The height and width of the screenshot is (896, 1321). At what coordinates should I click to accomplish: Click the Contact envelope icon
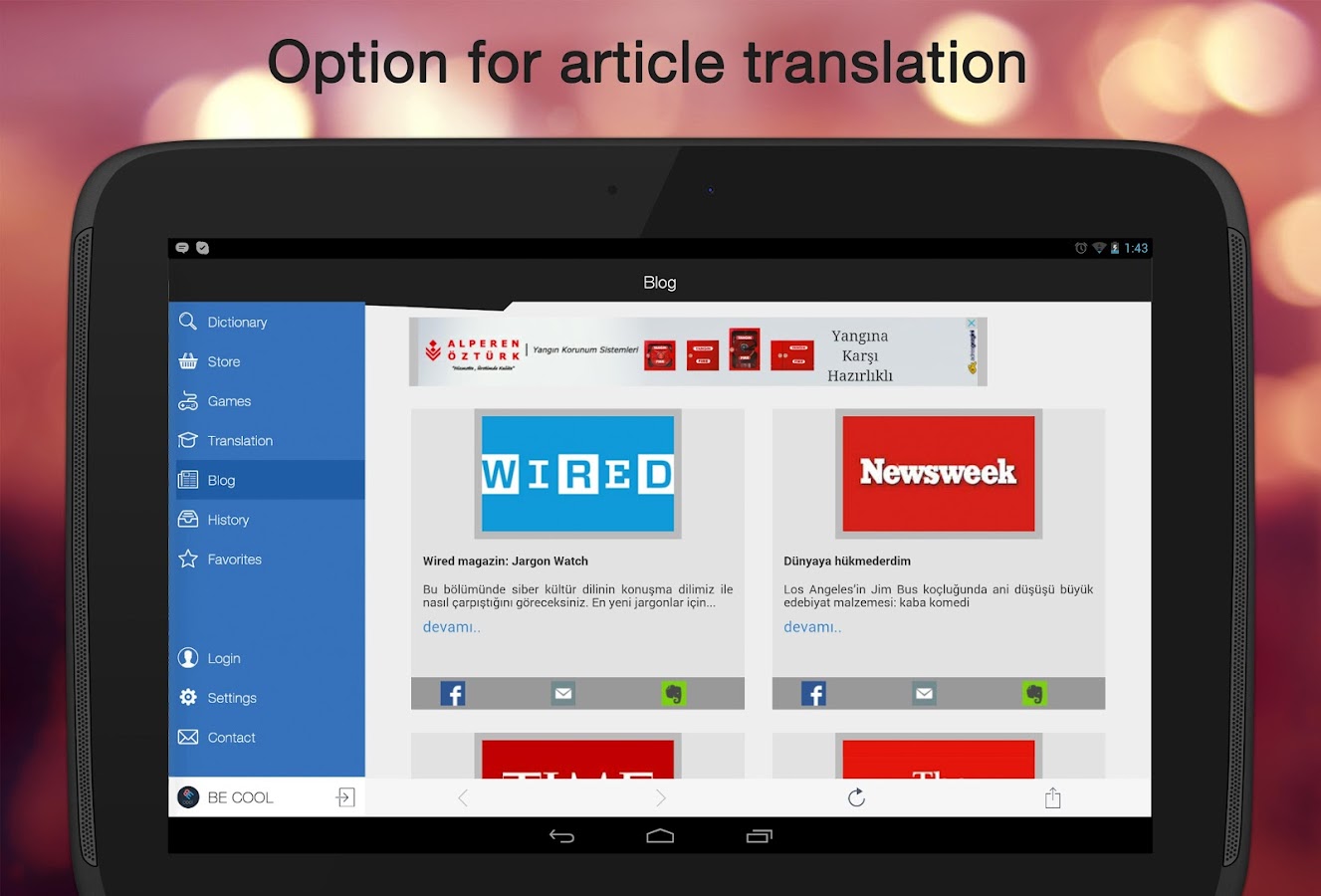(x=187, y=738)
